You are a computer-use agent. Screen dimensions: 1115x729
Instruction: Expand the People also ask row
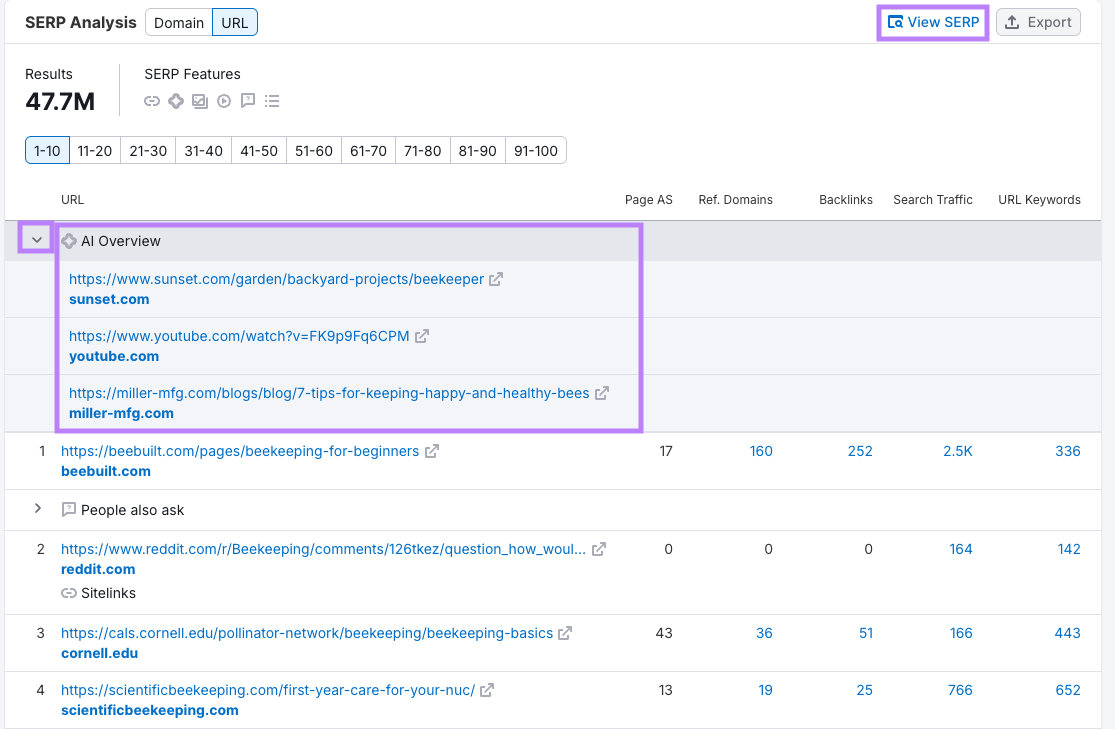(37, 510)
